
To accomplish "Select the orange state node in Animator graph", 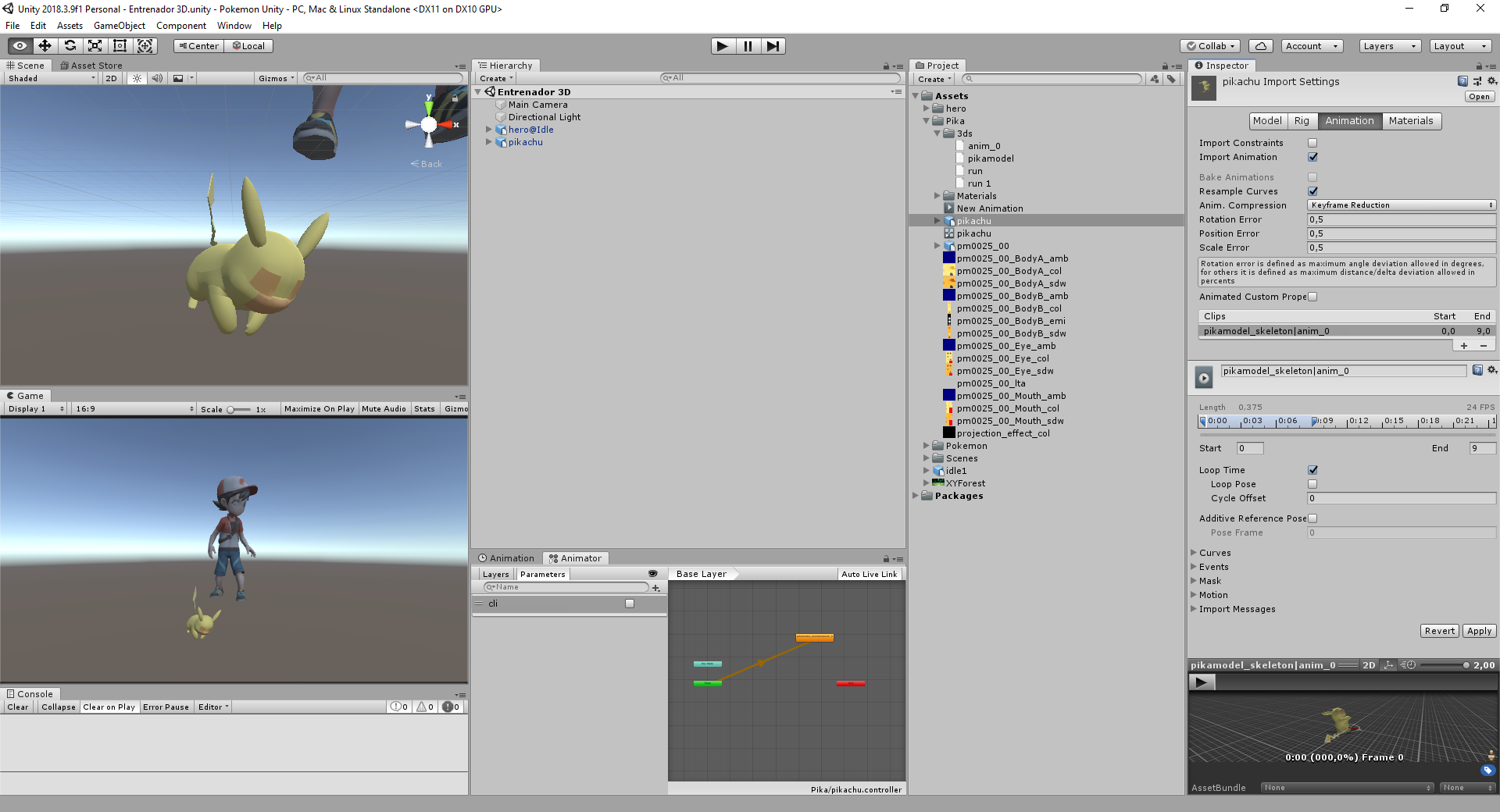I will [x=815, y=638].
